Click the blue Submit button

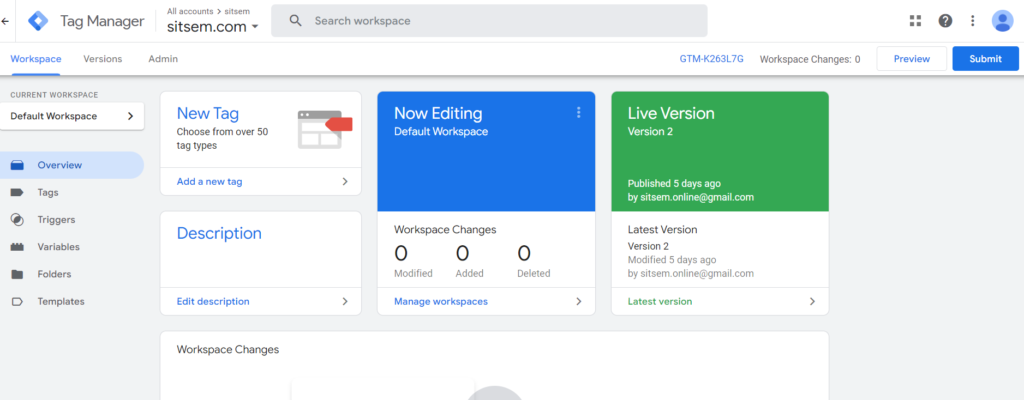pyautogui.click(x=985, y=59)
